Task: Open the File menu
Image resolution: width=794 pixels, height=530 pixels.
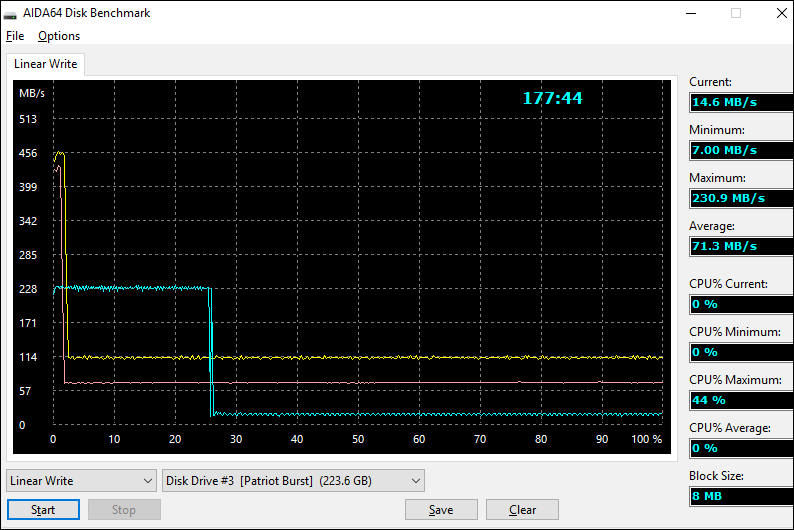Action: click(15, 36)
